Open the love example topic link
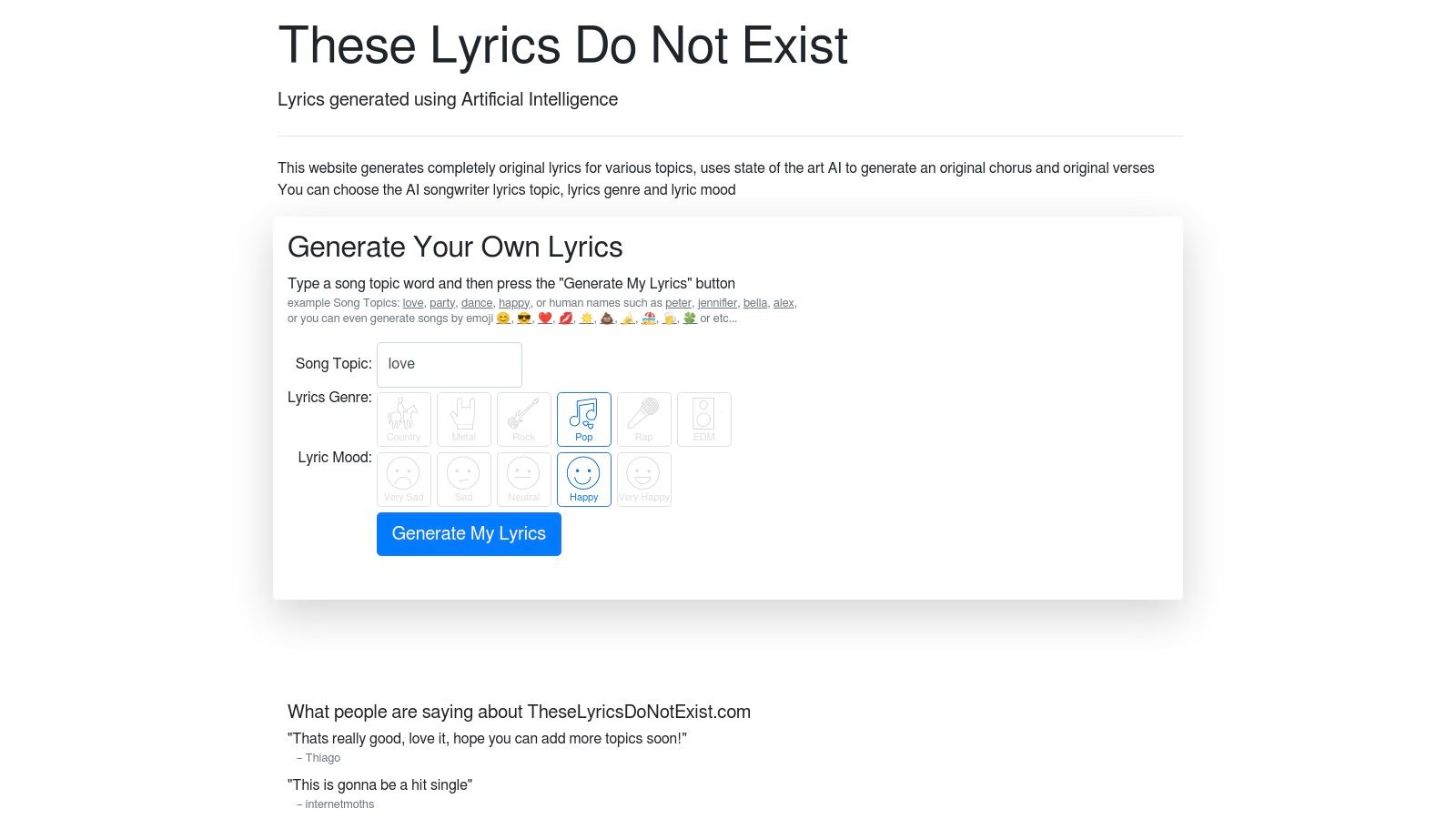Screen dimensions: 1456x819 [412, 302]
